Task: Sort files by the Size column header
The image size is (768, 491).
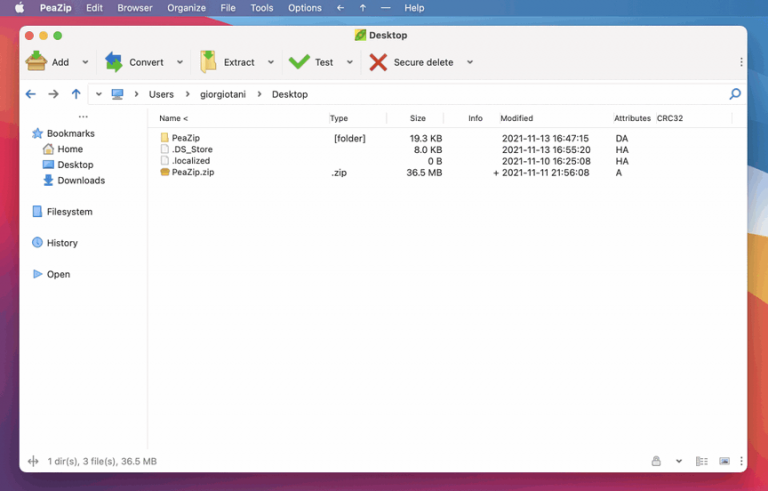Action: 417,118
